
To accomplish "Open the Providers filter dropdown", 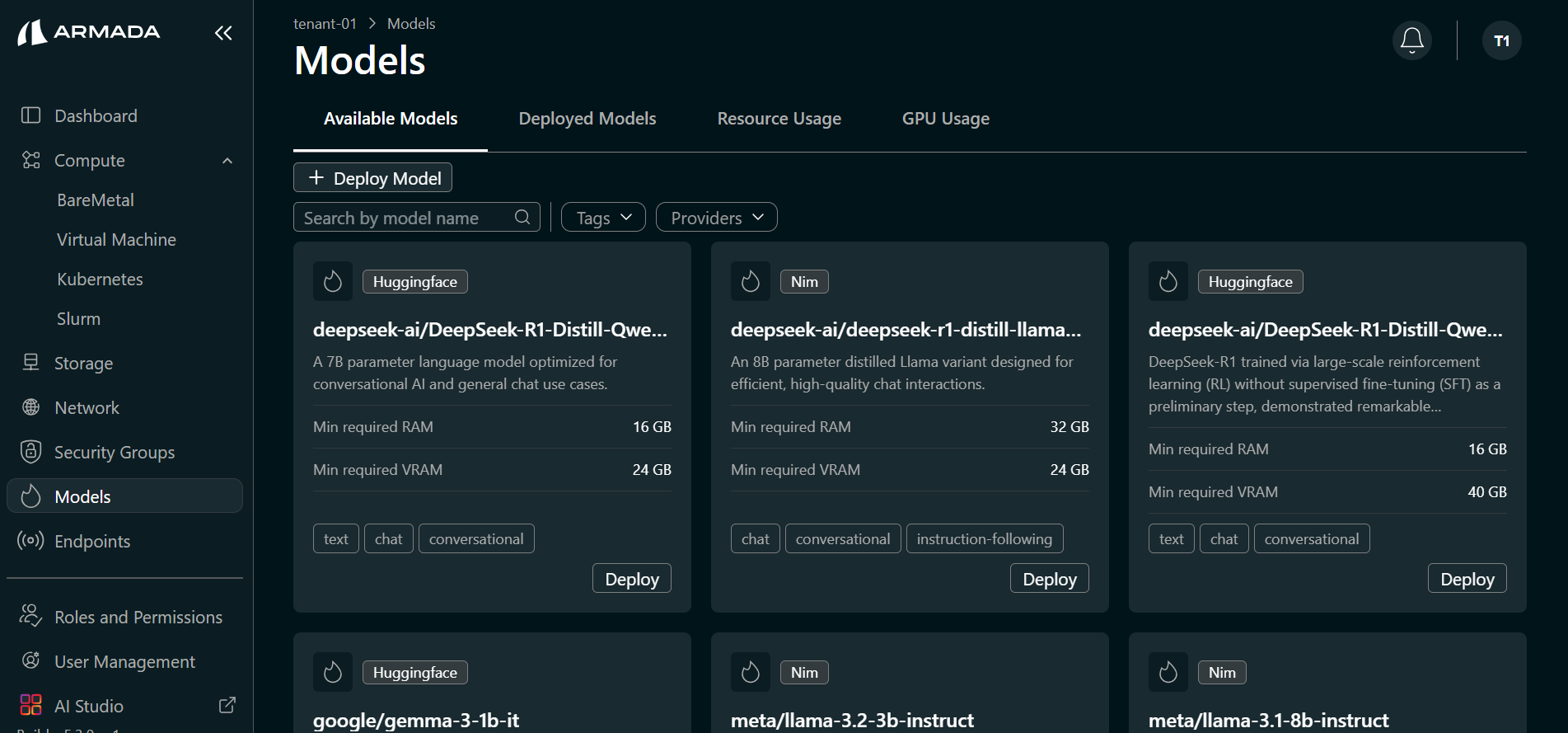I will [717, 218].
